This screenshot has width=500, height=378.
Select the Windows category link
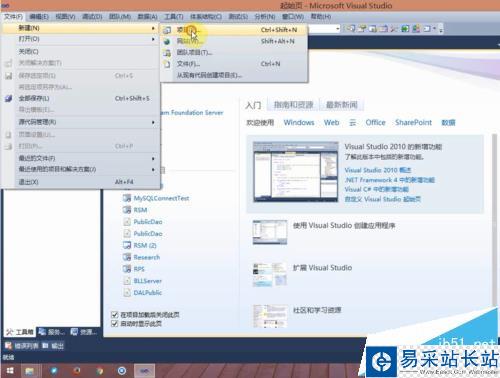coord(299,123)
